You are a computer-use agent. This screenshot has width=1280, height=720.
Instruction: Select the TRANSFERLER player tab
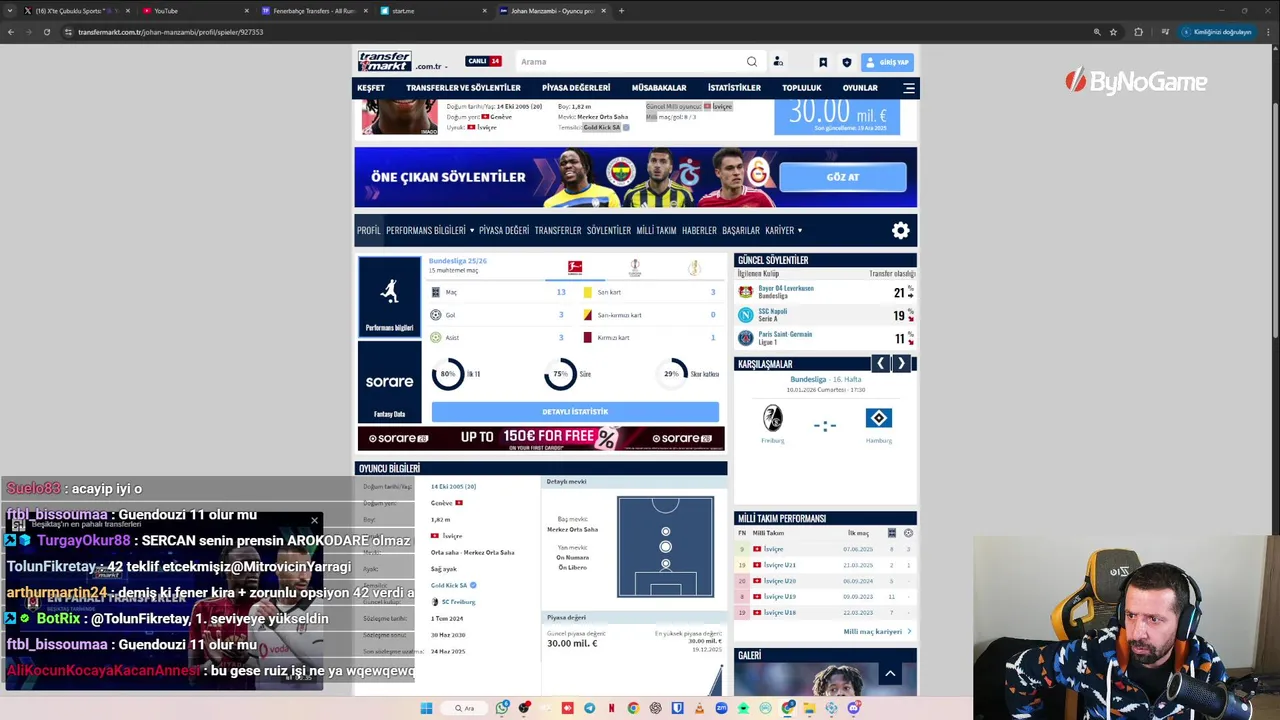[558, 230]
